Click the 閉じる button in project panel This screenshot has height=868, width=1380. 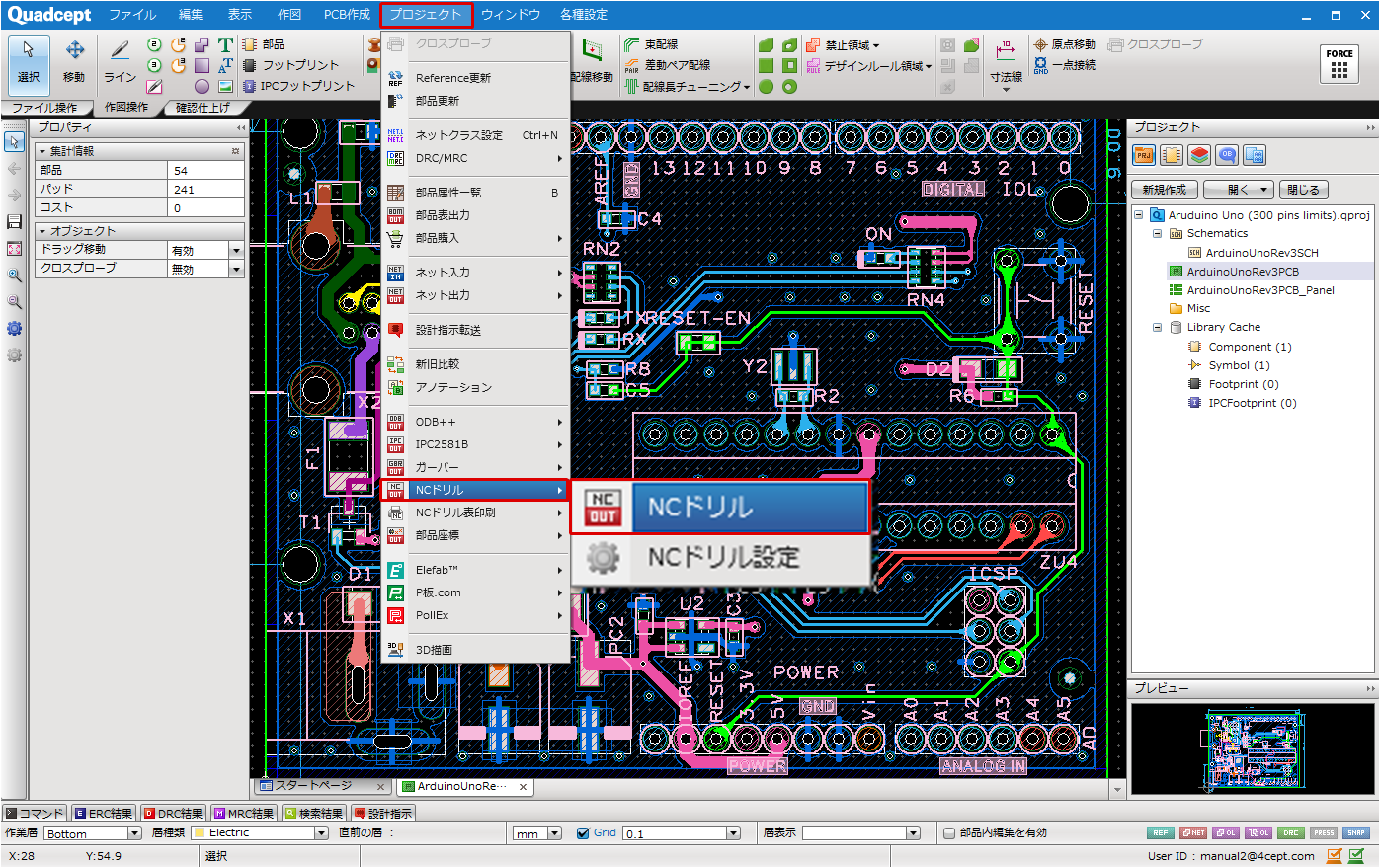point(1303,190)
